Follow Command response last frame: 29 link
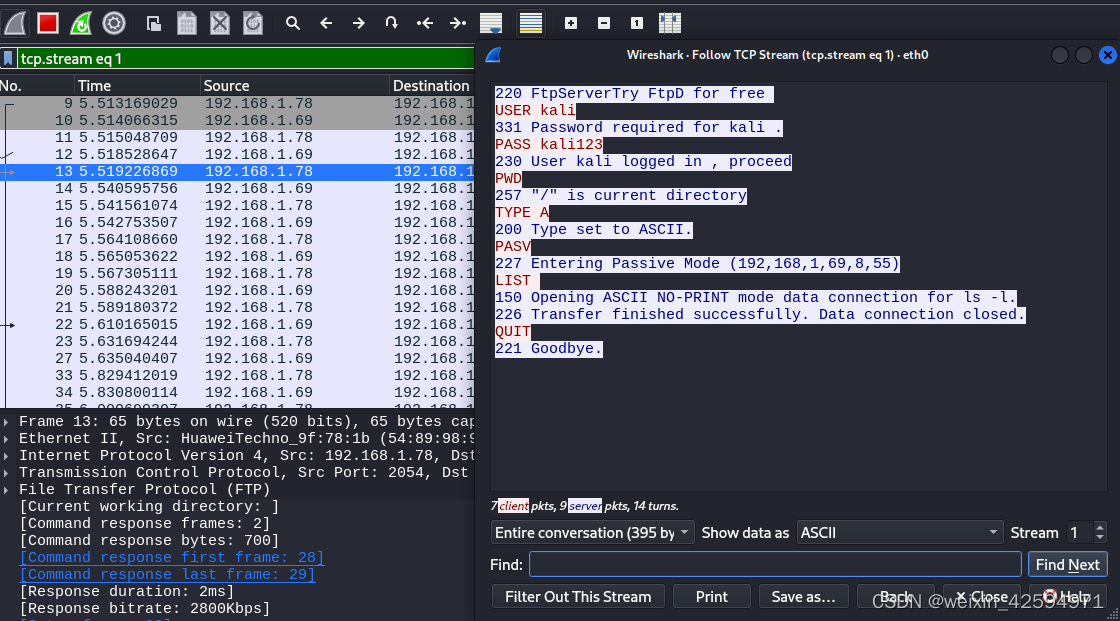The image size is (1120, 621). (x=167, y=575)
